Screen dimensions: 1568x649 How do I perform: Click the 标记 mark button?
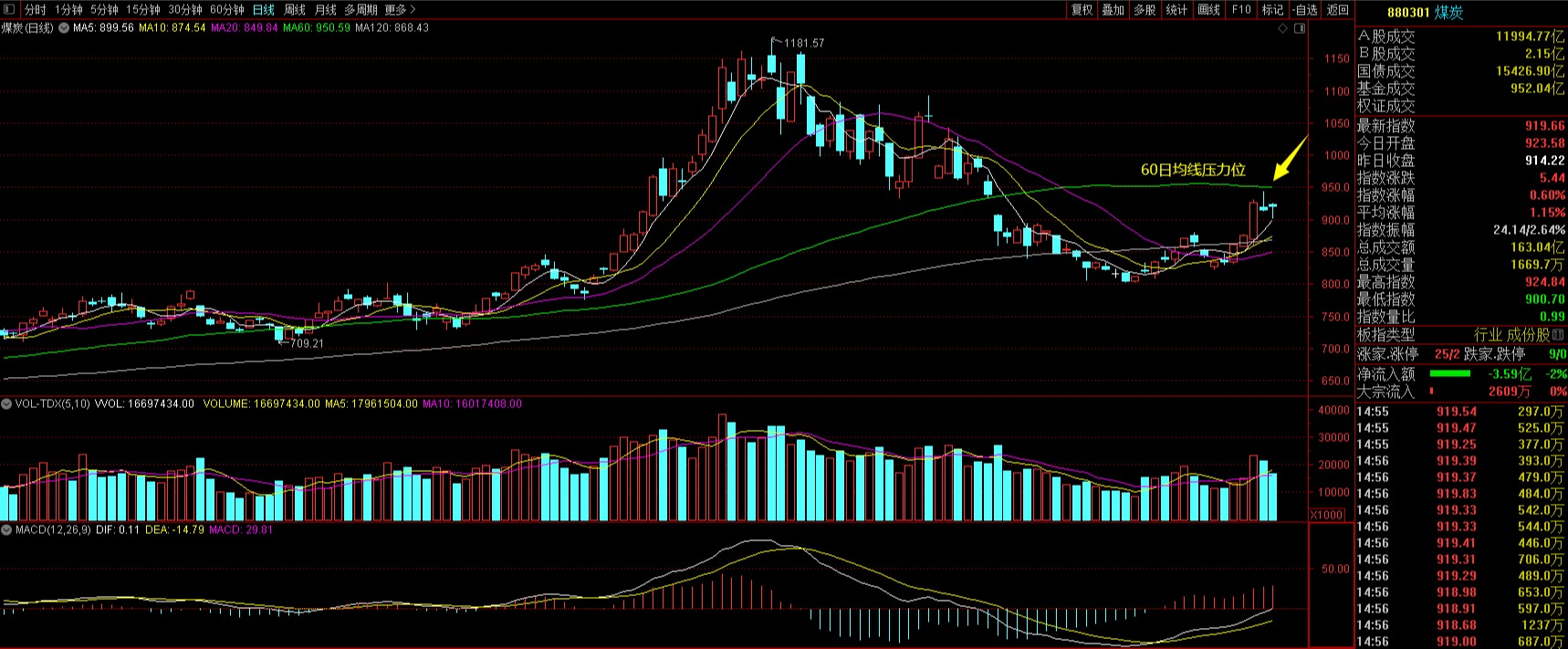pos(1272,10)
